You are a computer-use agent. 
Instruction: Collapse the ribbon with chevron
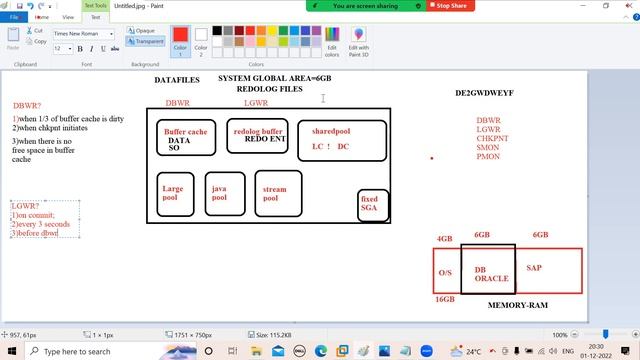click(x=626, y=17)
